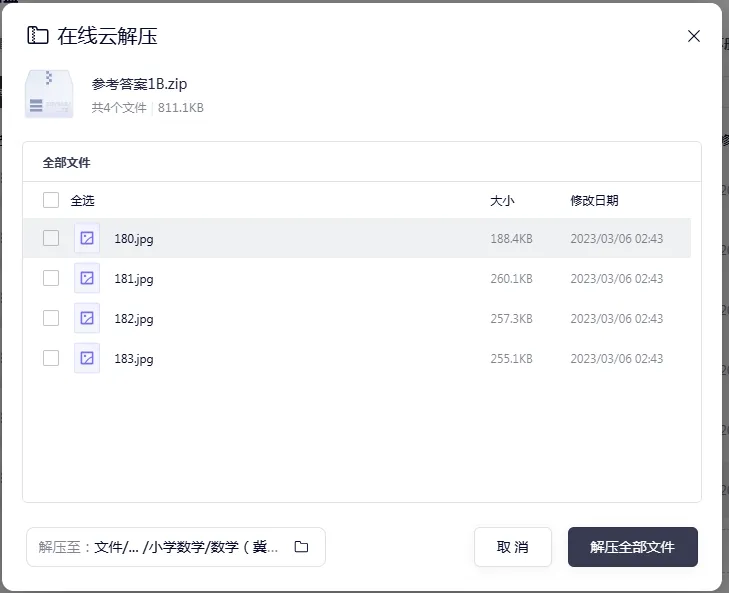729x593 pixels.
Task: Click the folder icon in the 解压至 path field
Action: (x=301, y=546)
